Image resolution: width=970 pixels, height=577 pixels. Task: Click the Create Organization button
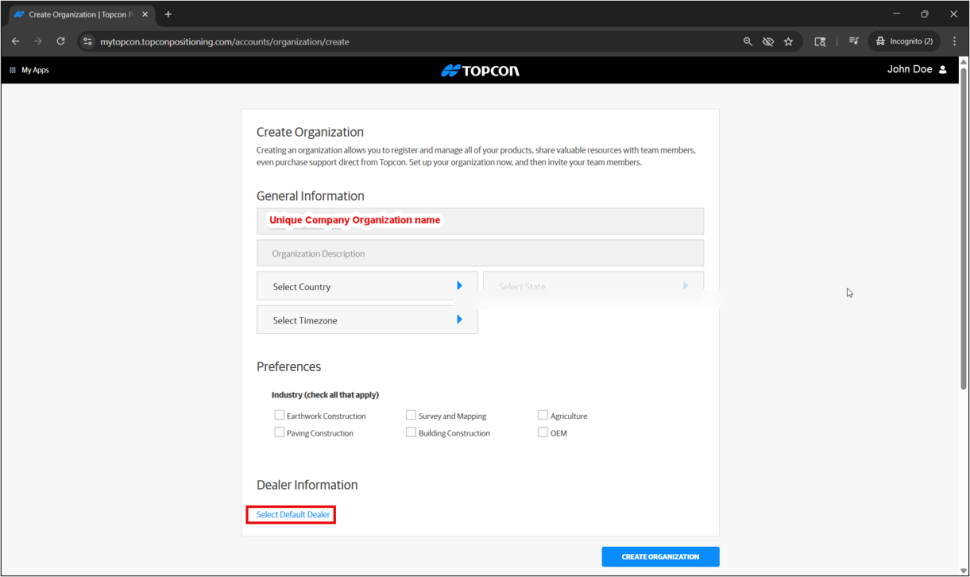[x=660, y=557]
